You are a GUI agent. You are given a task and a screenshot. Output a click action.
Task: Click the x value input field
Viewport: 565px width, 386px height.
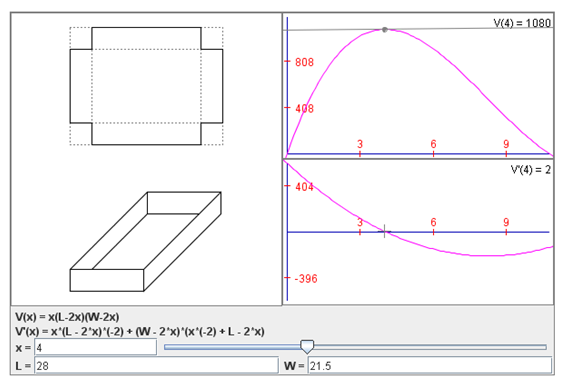tap(95, 347)
